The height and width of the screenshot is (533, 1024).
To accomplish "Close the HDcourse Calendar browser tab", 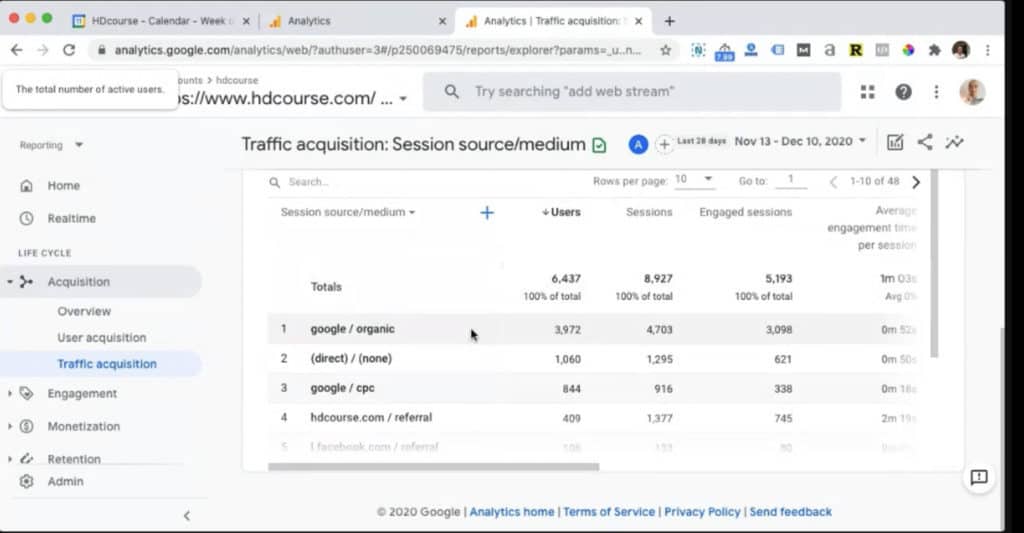I will (246, 21).
